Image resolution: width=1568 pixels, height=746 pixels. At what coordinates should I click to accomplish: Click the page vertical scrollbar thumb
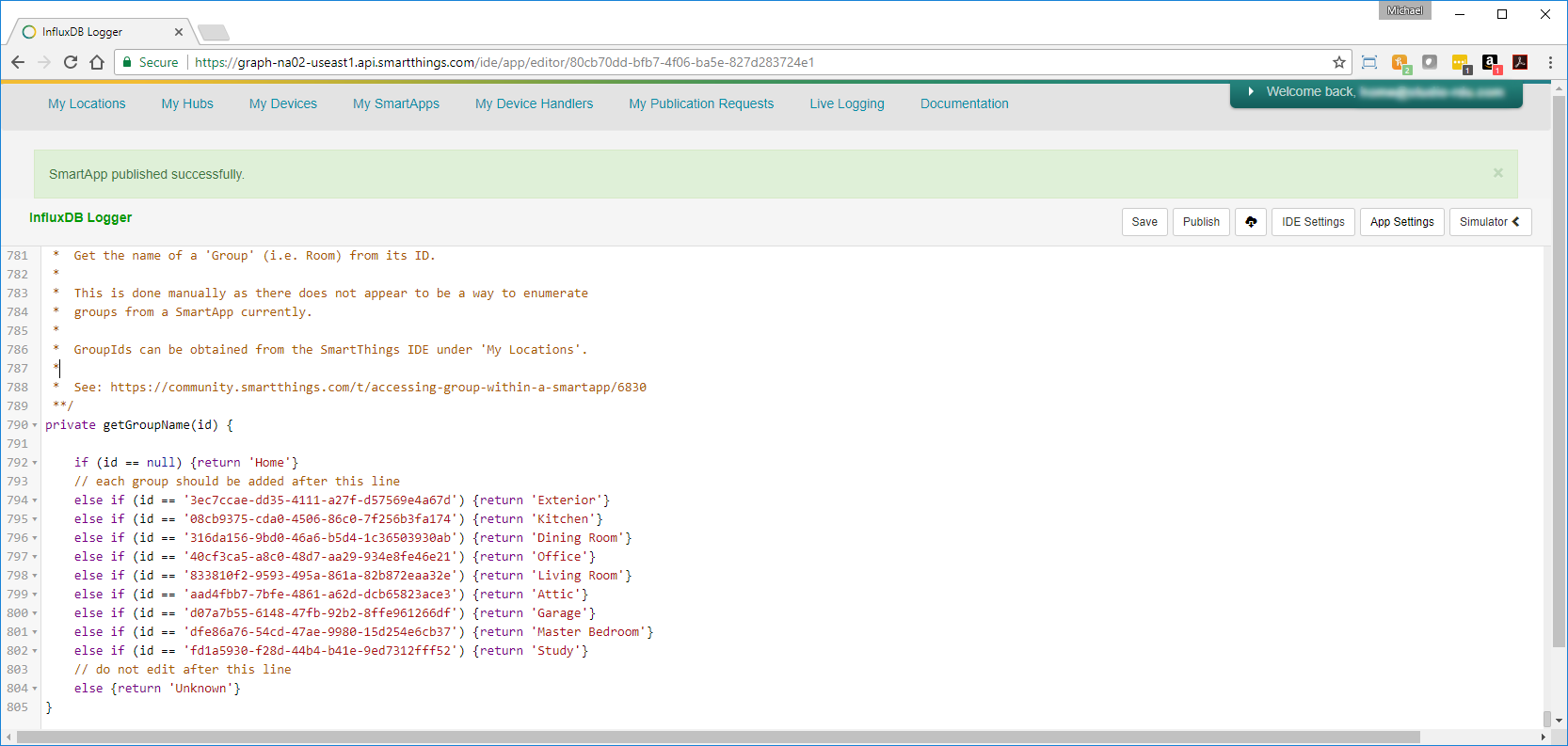click(x=1560, y=372)
